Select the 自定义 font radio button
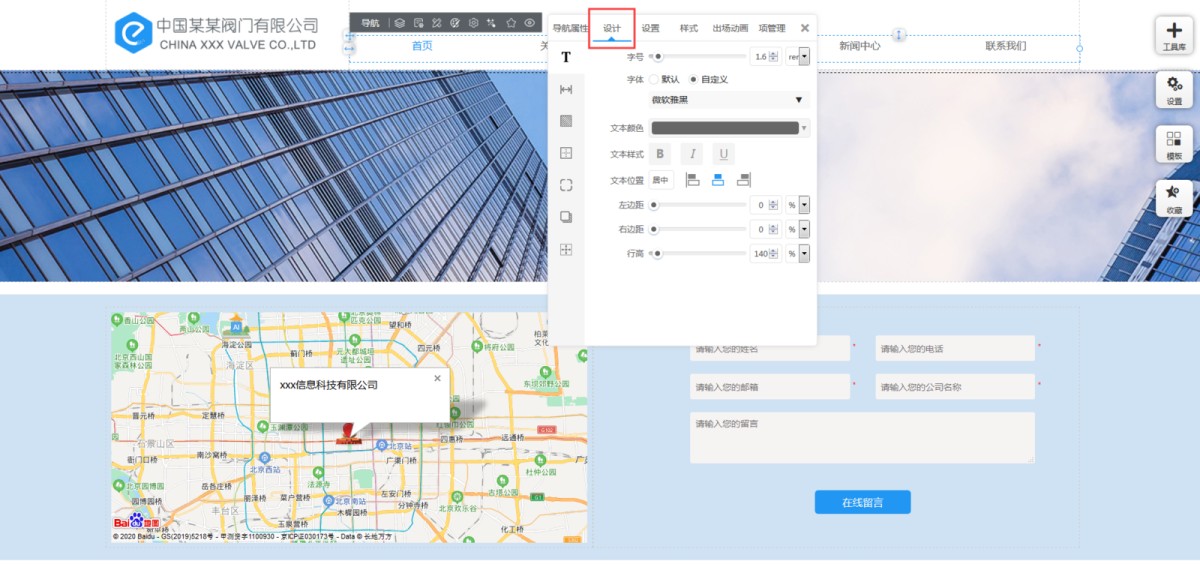Image resolution: width=1200 pixels, height=576 pixels. click(694, 79)
